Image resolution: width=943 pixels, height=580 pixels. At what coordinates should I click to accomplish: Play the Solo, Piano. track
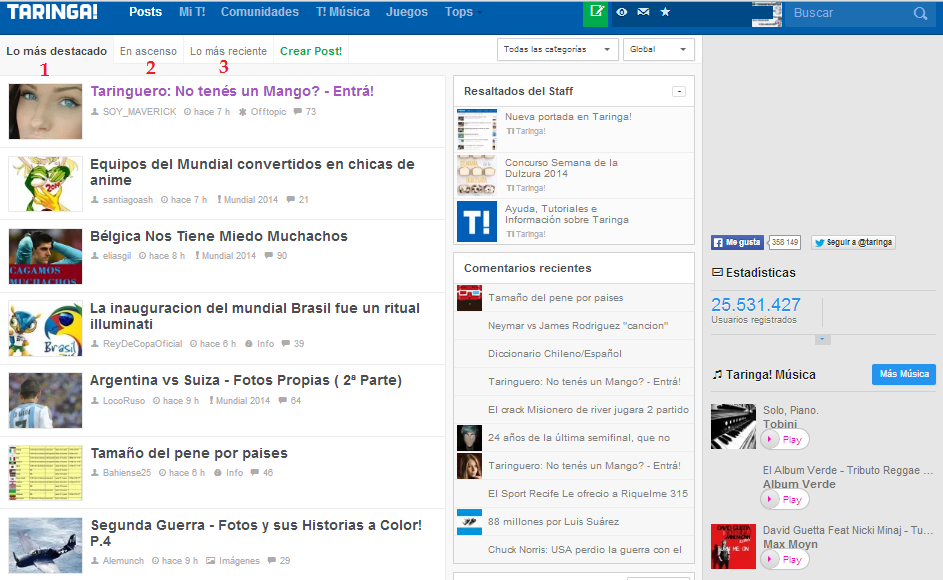[x=785, y=439]
